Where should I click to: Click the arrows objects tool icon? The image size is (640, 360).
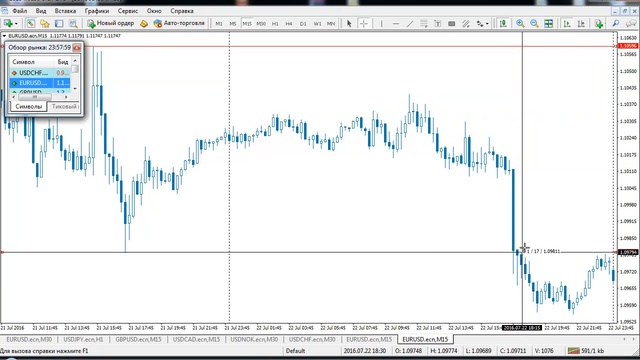pos(480,24)
